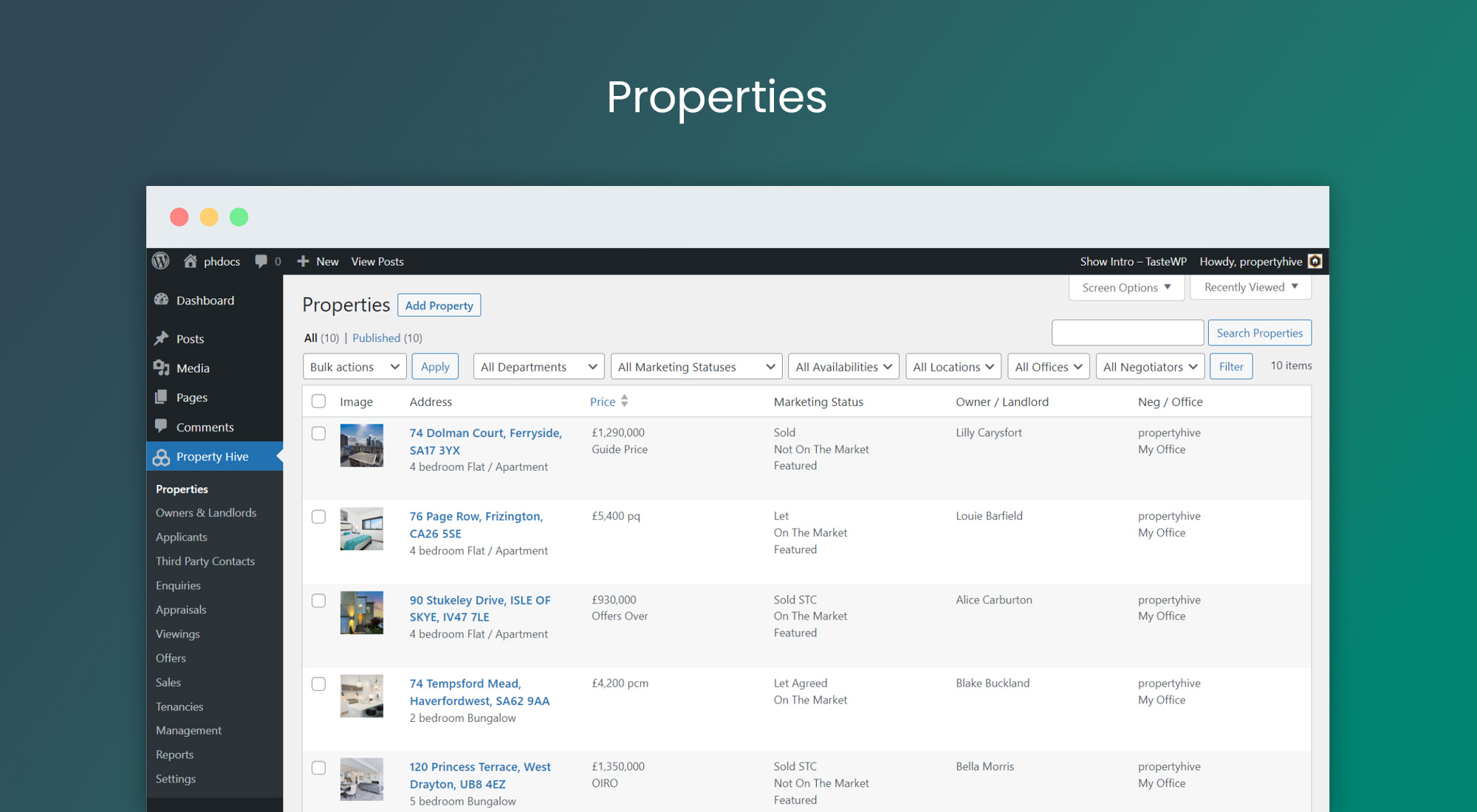The height and width of the screenshot is (812, 1477).
Task: Click the WordPress logo icon
Action: click(160, 261)
